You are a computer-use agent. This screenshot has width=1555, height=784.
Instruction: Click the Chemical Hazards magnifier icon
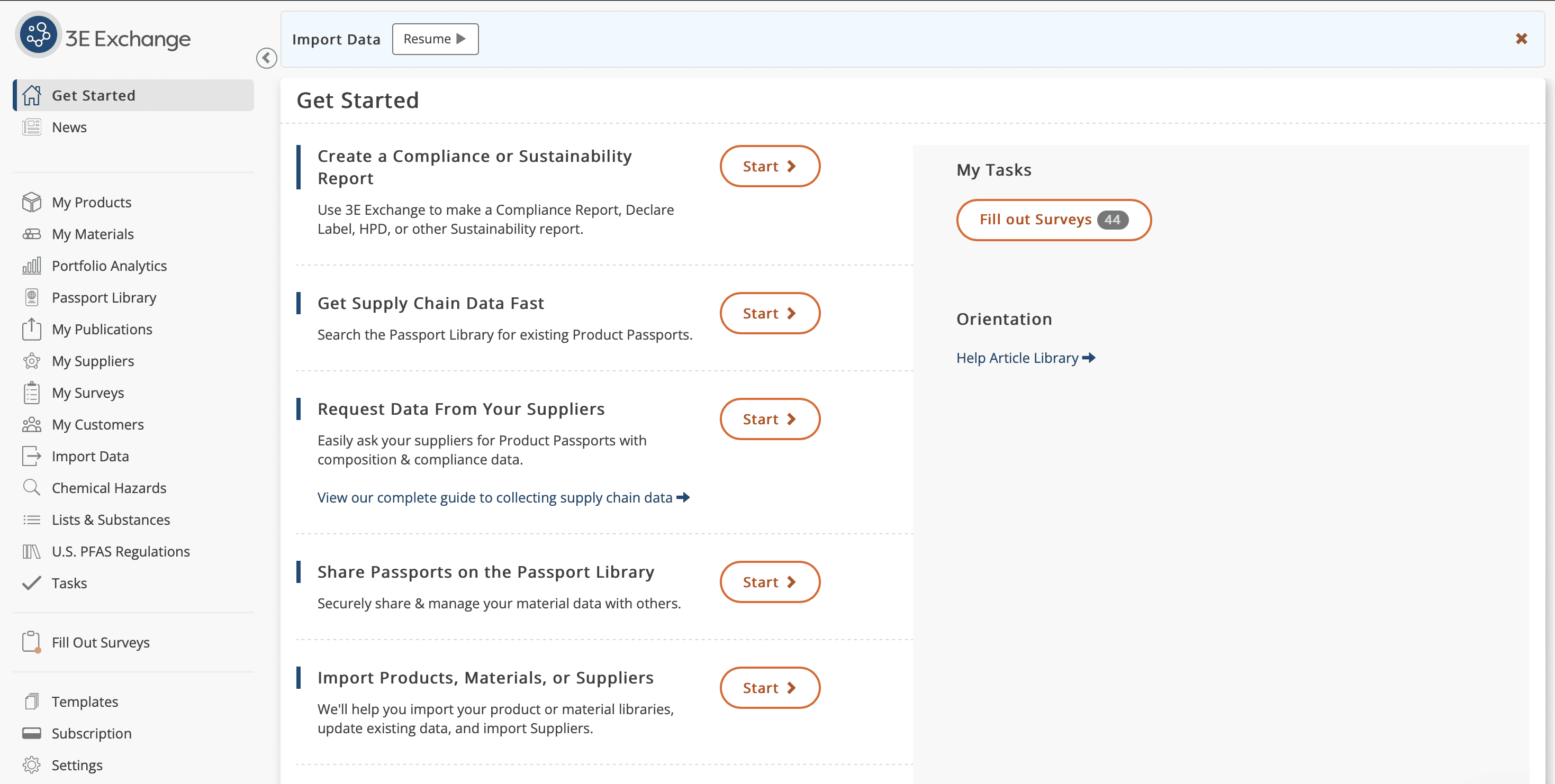[x=31, y=488]
